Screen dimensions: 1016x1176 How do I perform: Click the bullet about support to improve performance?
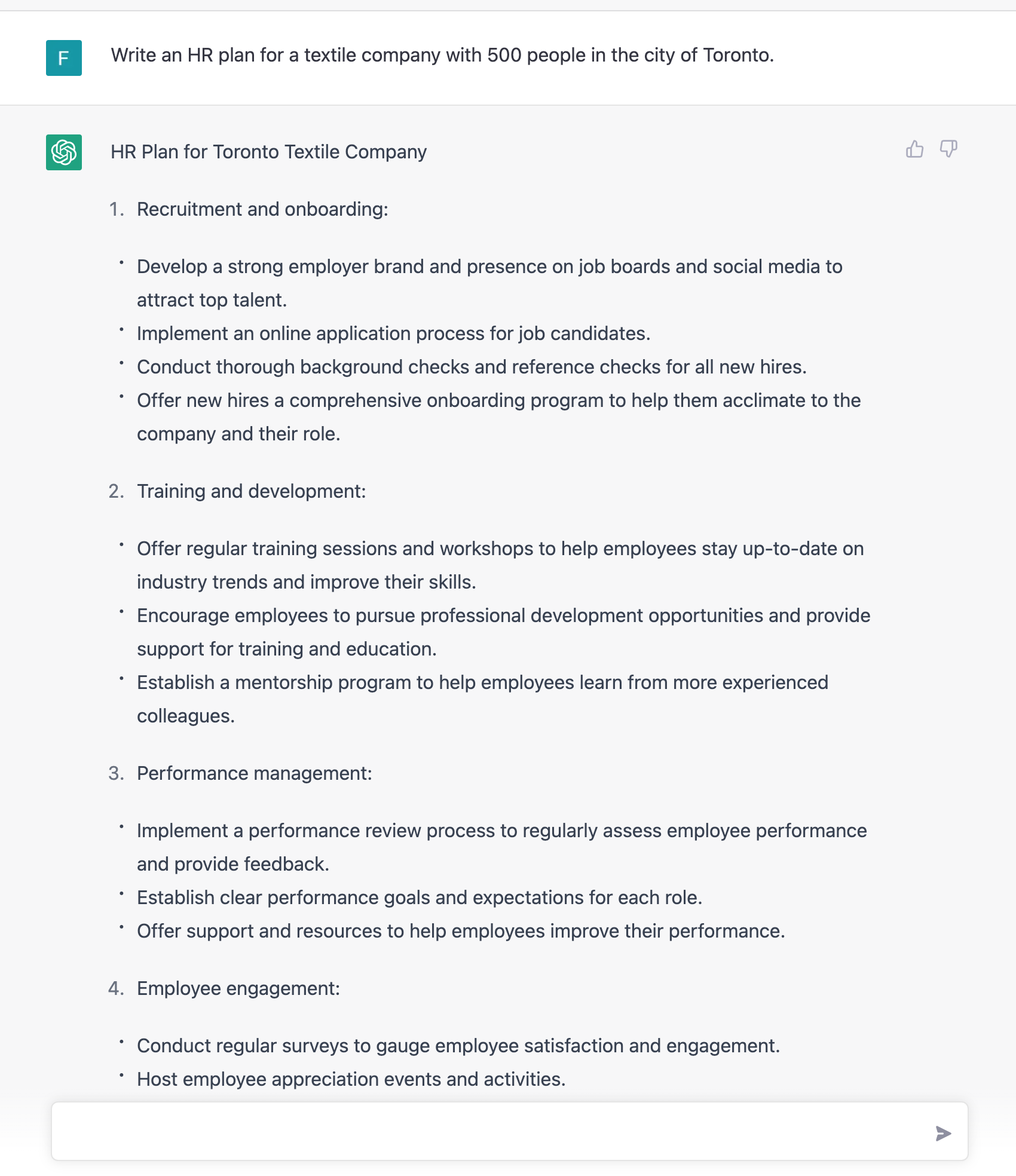(460, 932)
